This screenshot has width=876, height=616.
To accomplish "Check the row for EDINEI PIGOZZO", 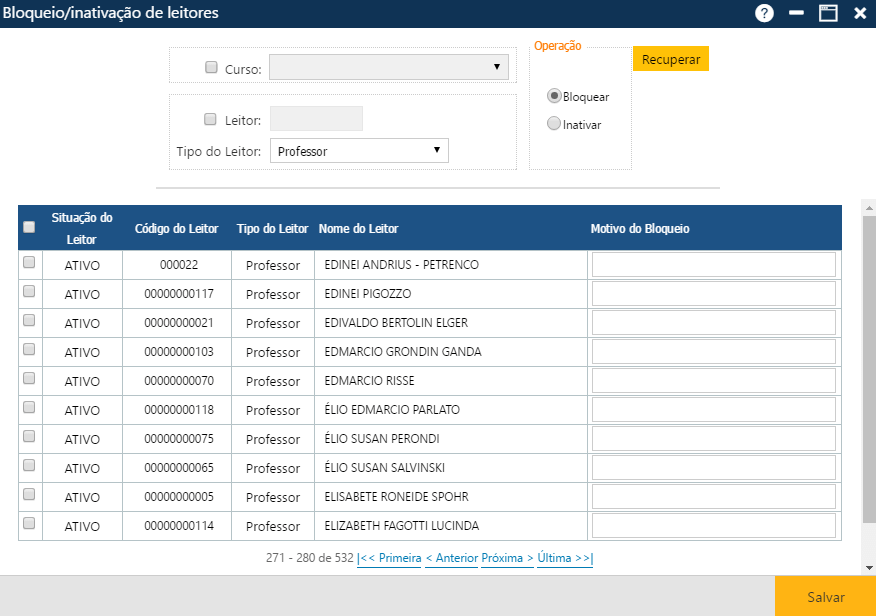I will point(29,293).
